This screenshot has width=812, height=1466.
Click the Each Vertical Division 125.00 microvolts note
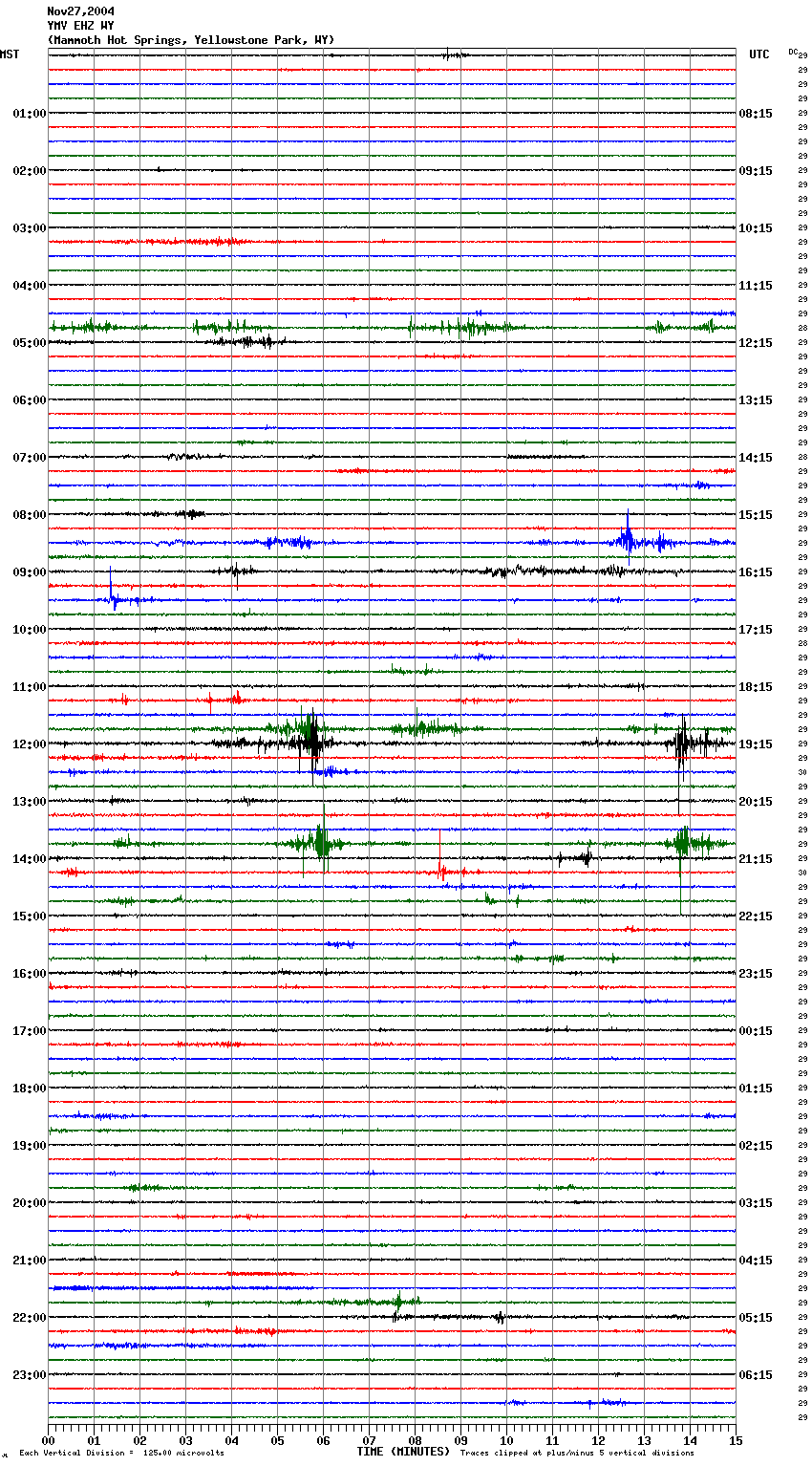pos(121,1454)
